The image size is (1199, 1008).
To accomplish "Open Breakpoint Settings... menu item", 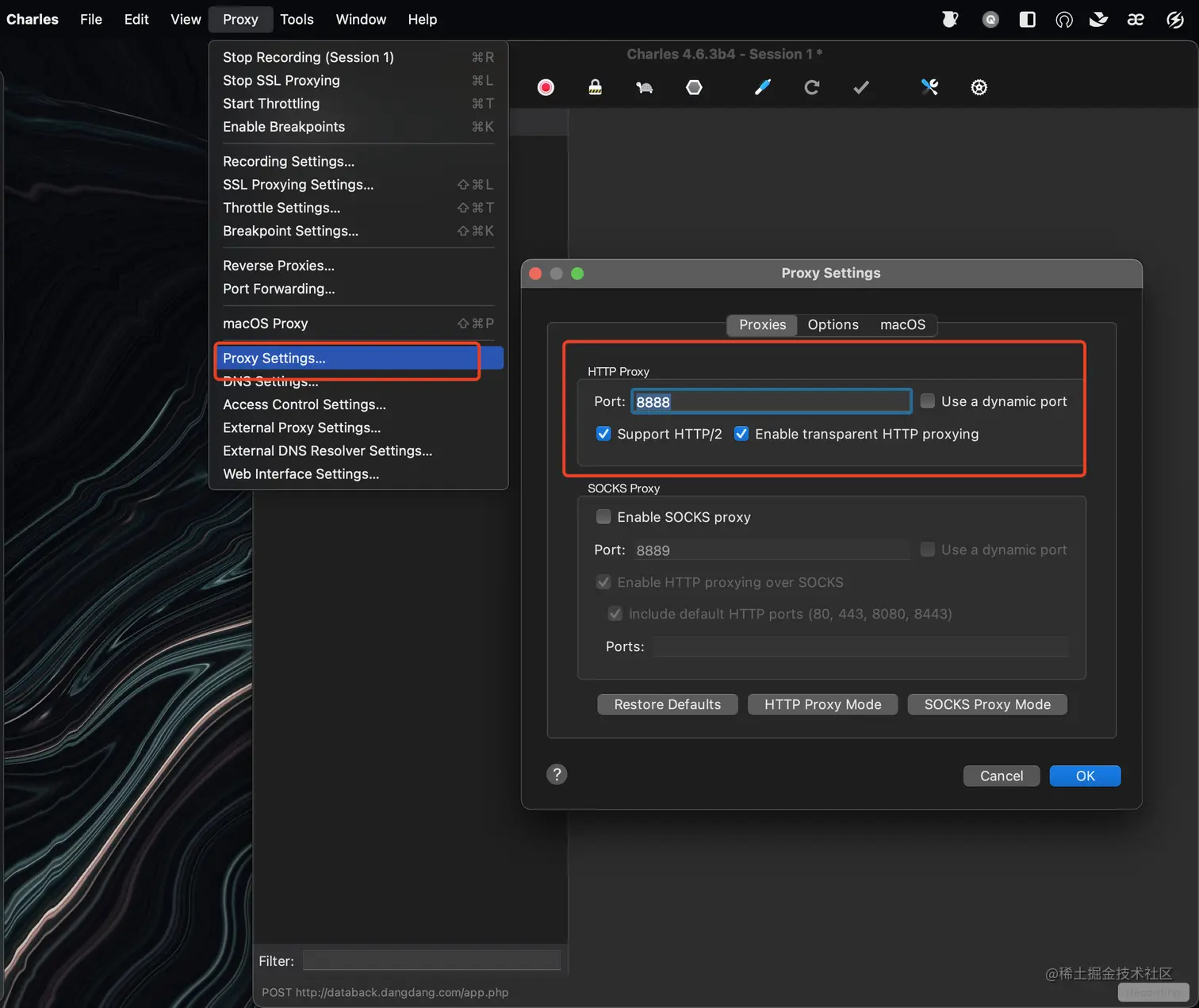I will tap(358, 231).
